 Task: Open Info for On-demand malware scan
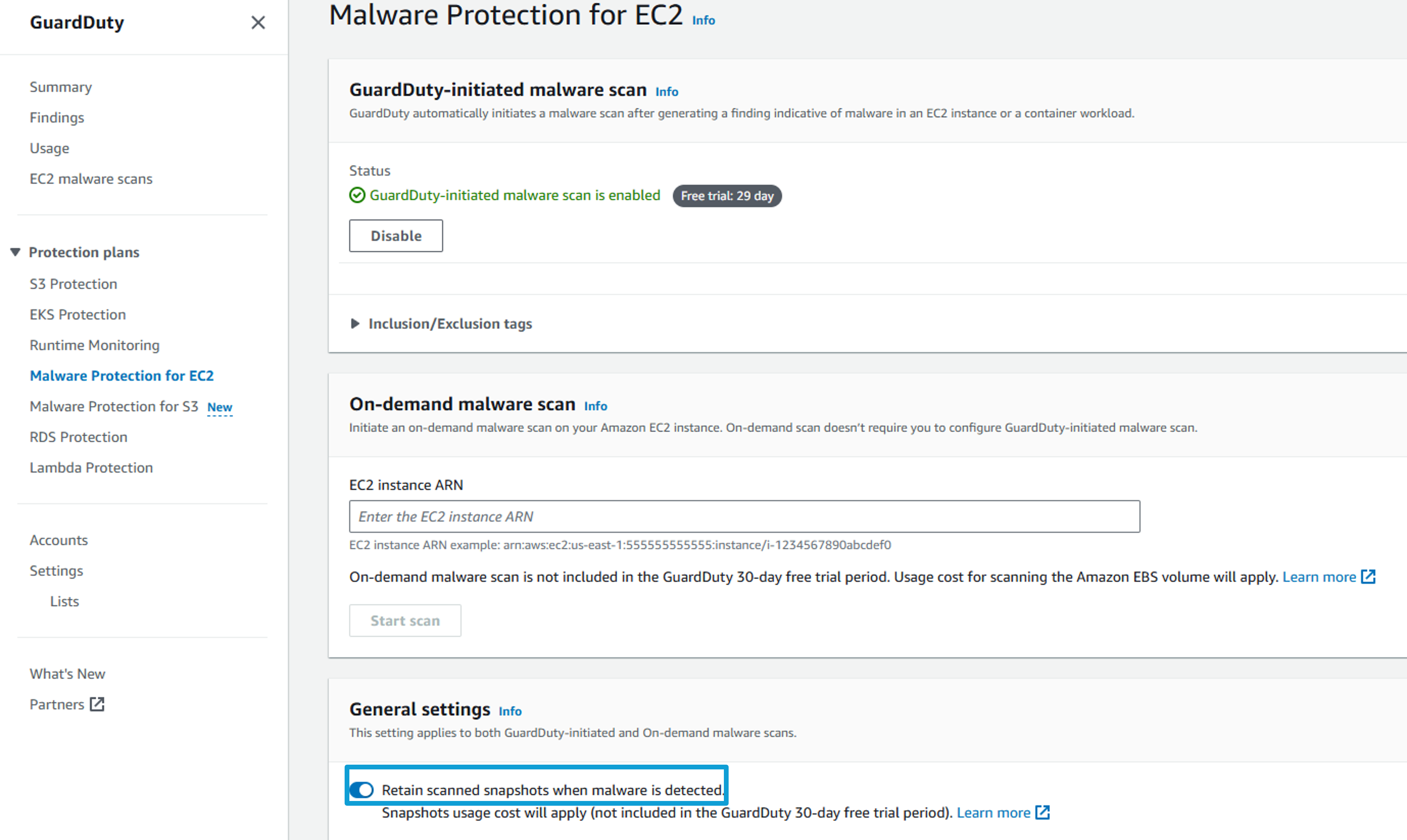pos(595,406)
